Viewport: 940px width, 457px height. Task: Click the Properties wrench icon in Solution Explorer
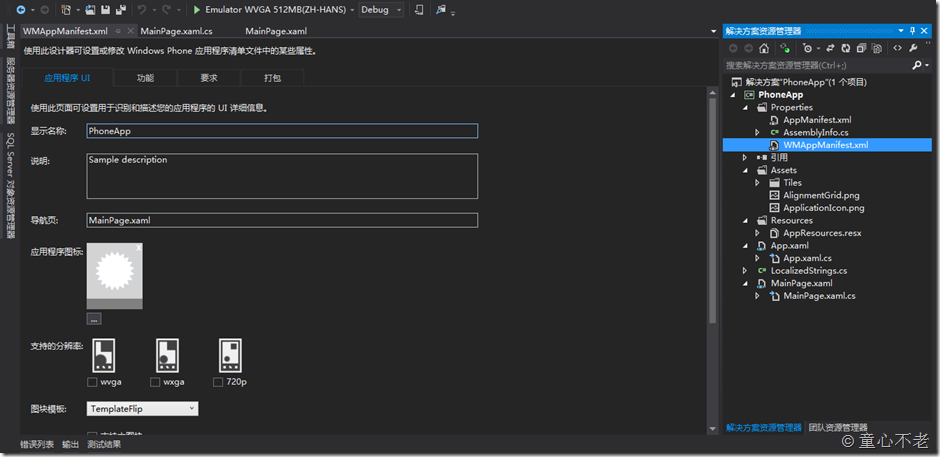coord(914,49)
